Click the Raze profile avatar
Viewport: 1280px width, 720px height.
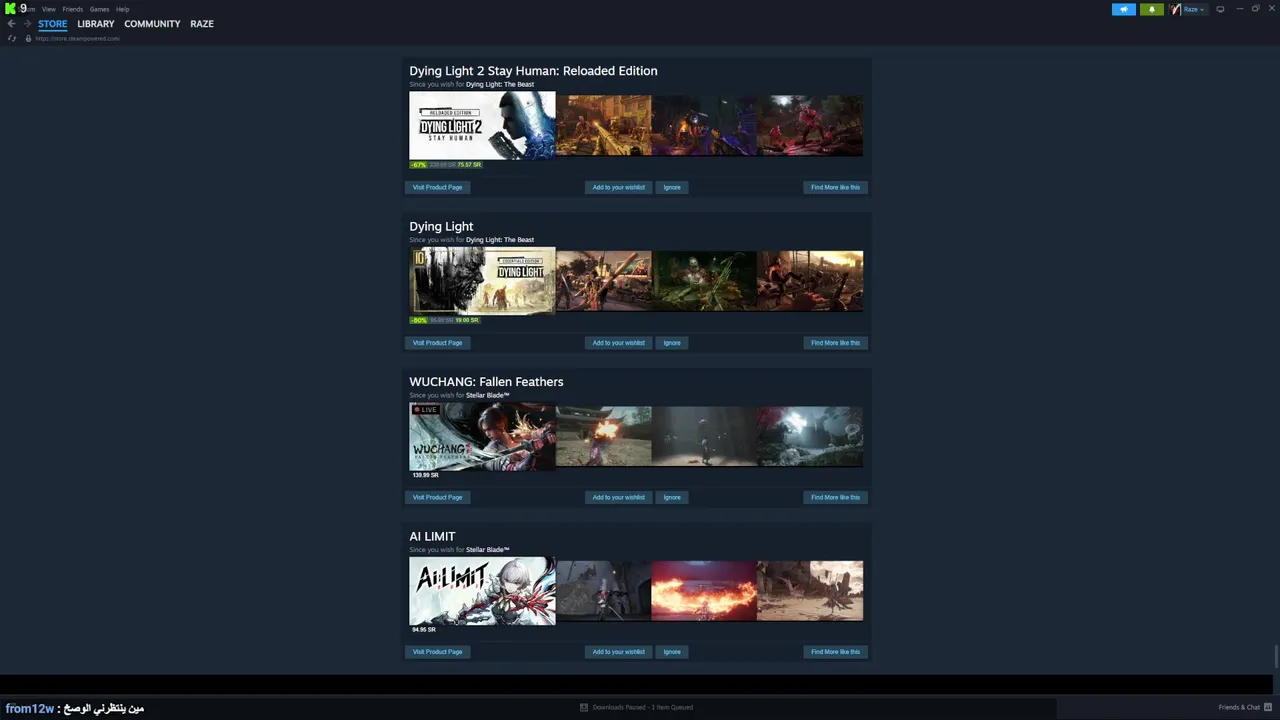pyautogui.click(x=1176, y=9)
